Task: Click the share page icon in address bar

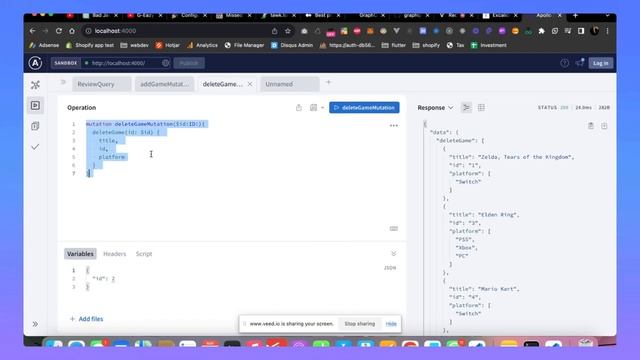Action: point(275,31)
